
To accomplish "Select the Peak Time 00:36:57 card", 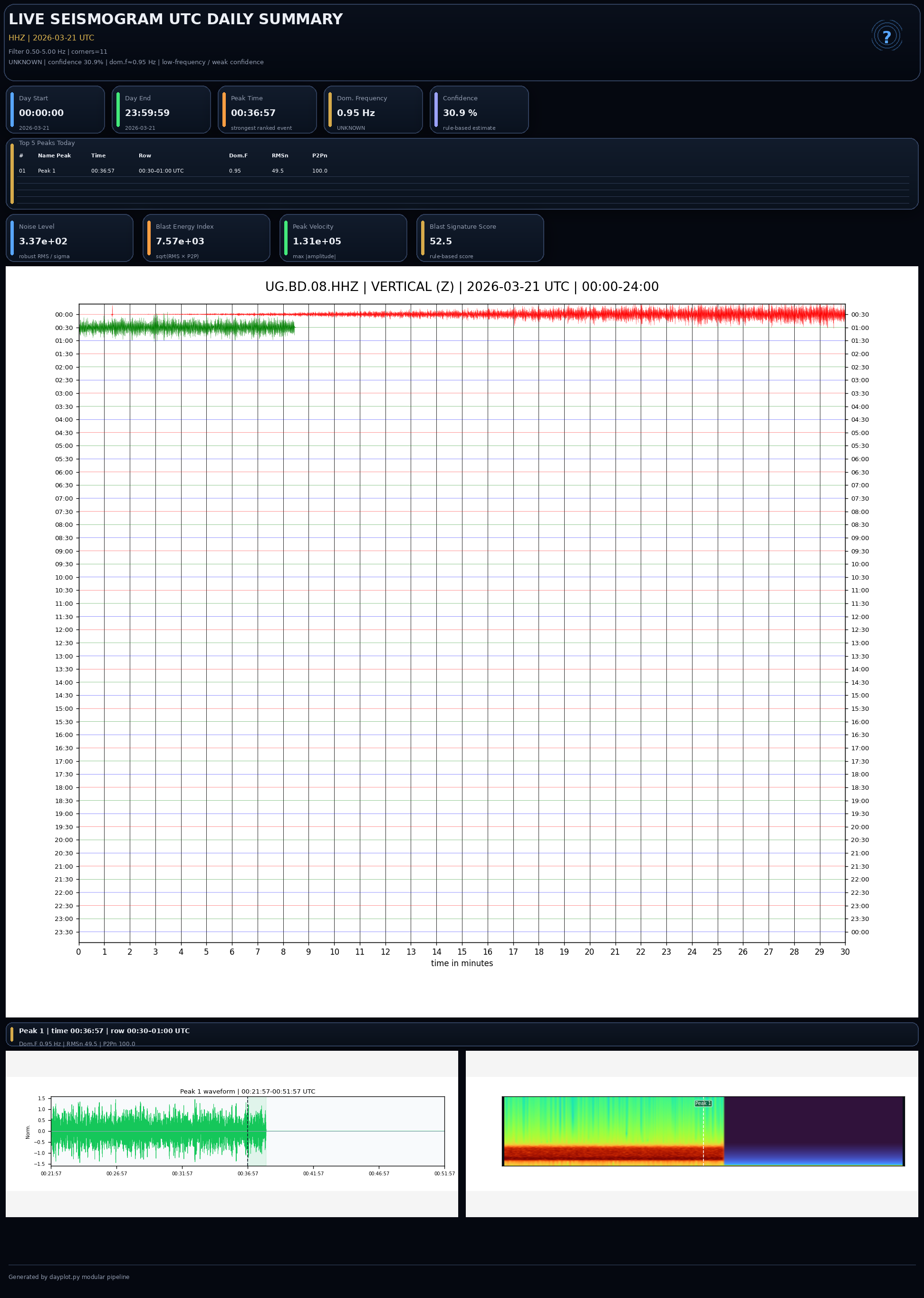I will point(267,110).
